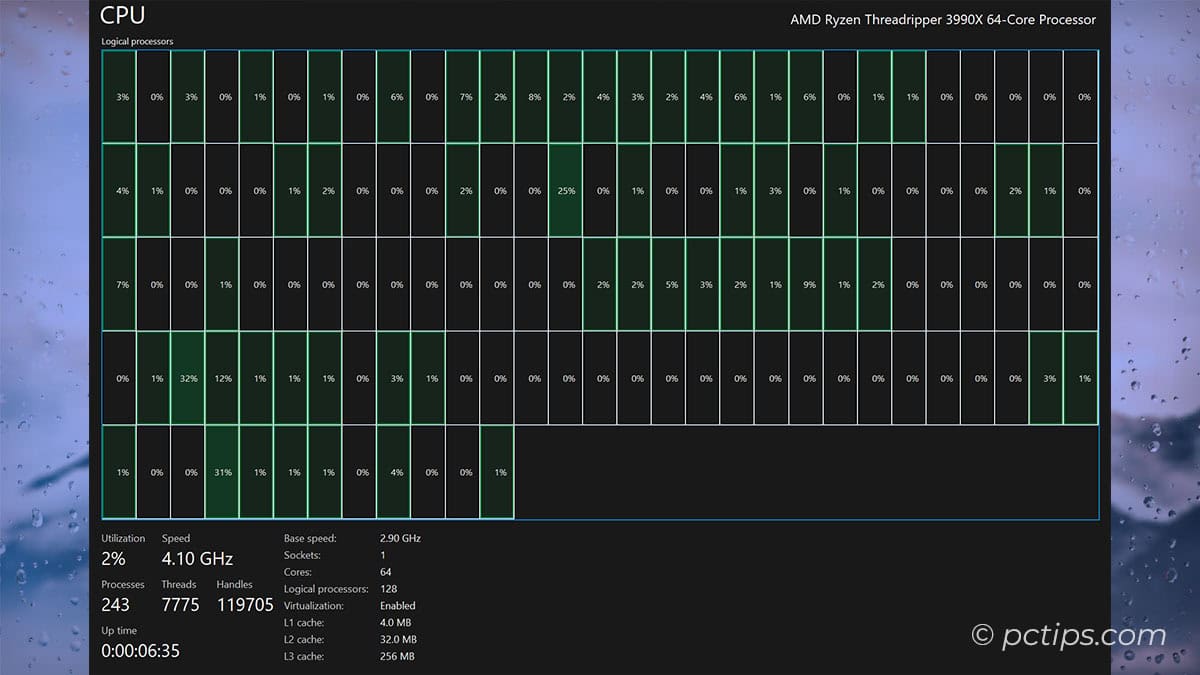Click the processor cell showing 5%
This screenshot has width=1200, height=675.
pos(669,285)
